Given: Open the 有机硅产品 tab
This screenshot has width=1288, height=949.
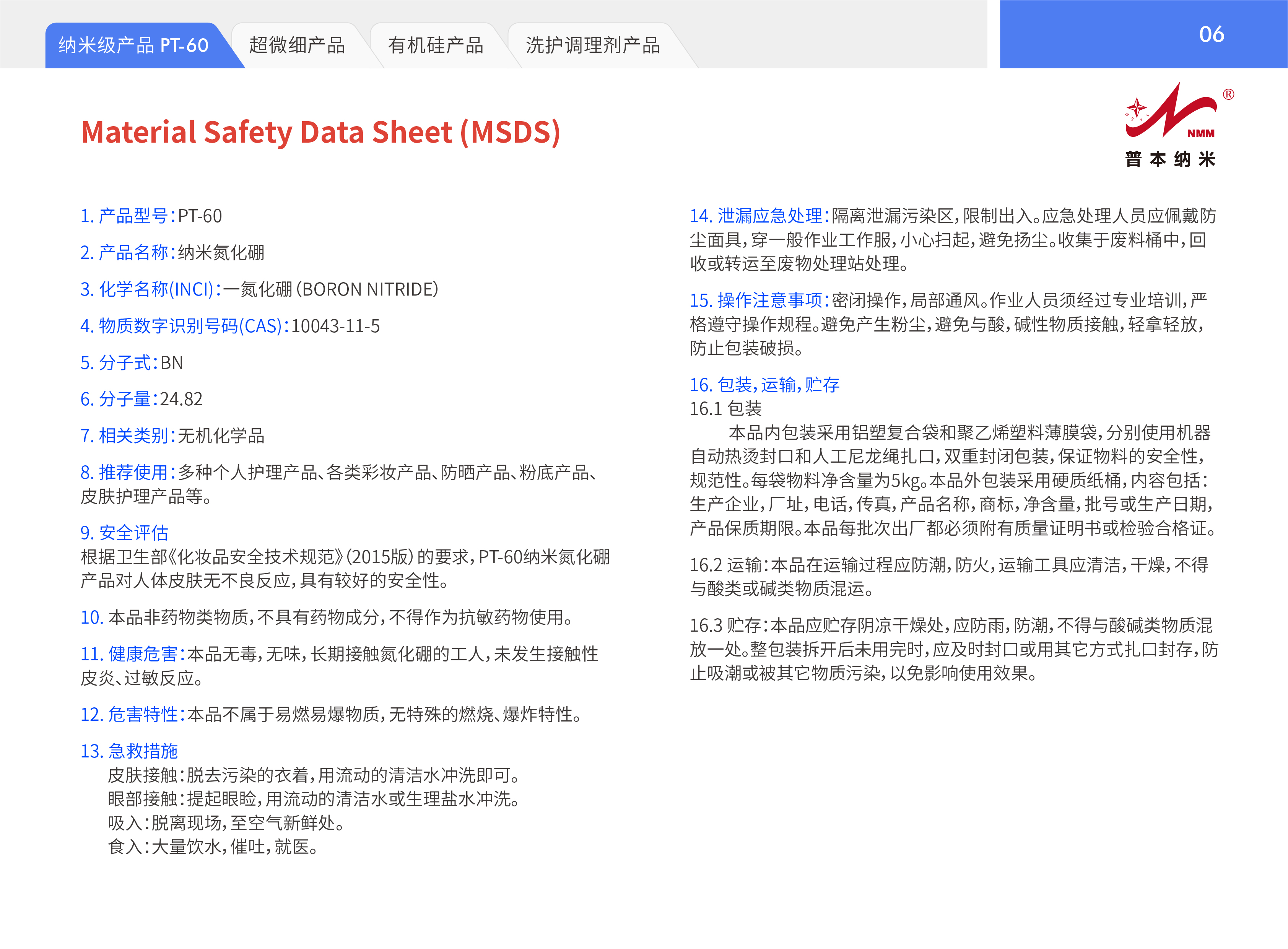Looking at the screenshot, I should [436, 45].
